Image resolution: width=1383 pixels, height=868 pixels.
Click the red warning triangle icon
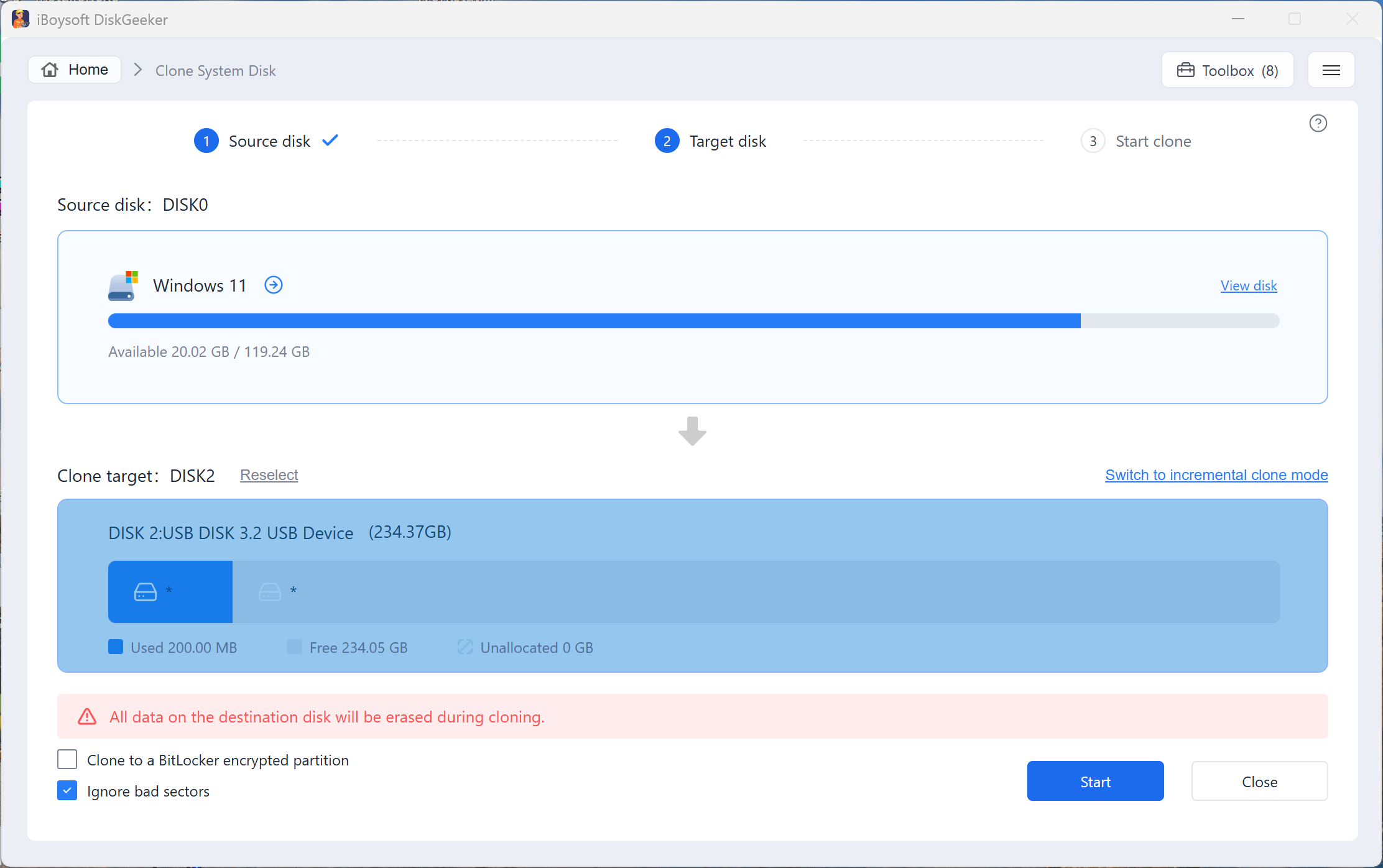[x=87, y=717]
